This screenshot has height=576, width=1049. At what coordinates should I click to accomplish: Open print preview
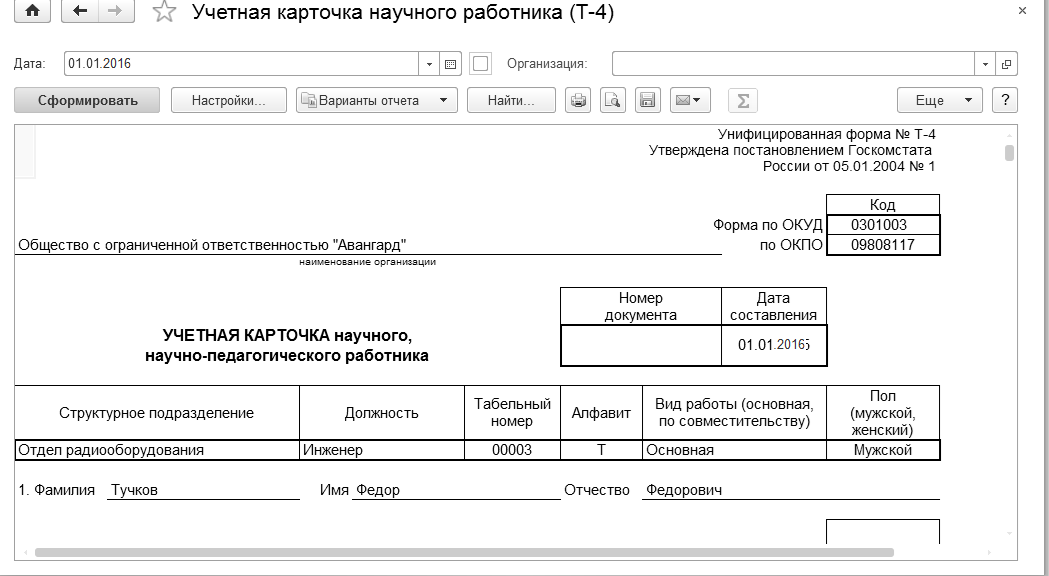[x=613, y=100]
